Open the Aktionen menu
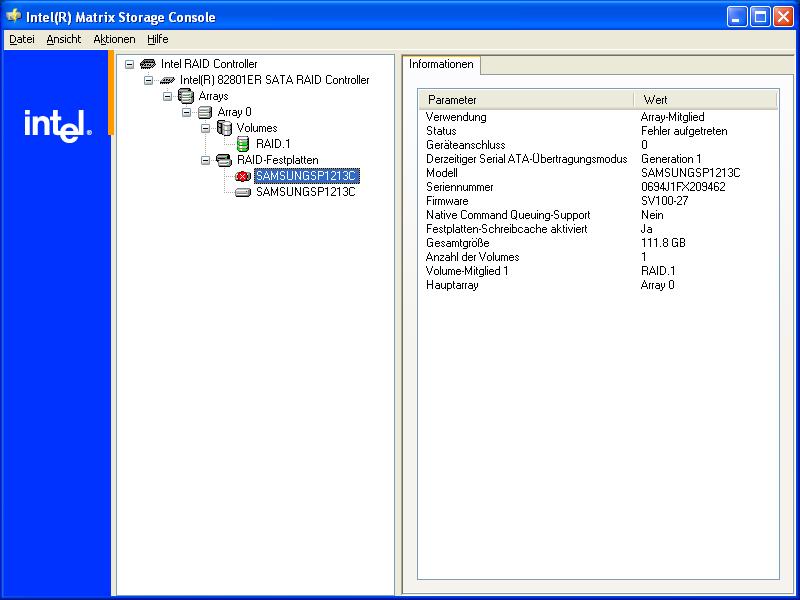The height and width of the screenshot is (600, 800). pyautogui.click(x=114, y=39)
